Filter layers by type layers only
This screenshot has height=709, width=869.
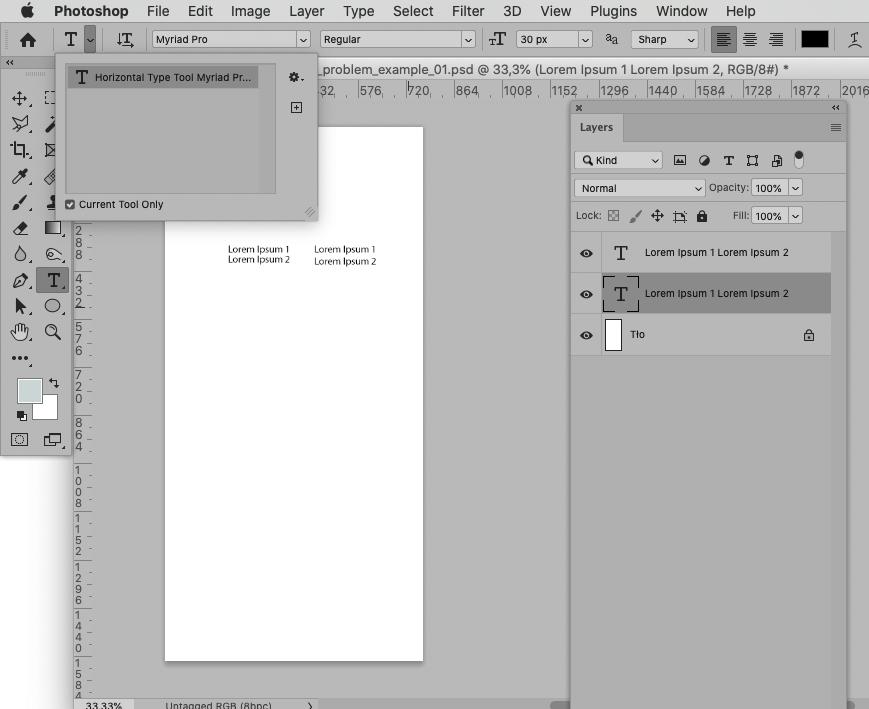click(x=728, y=160)
